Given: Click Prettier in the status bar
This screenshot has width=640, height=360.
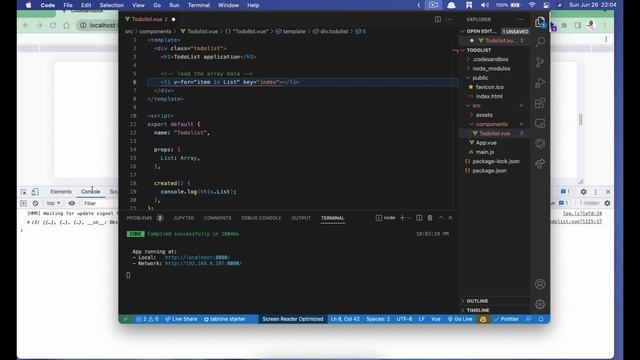Looking at the screenshot, I should click(506, 319).
